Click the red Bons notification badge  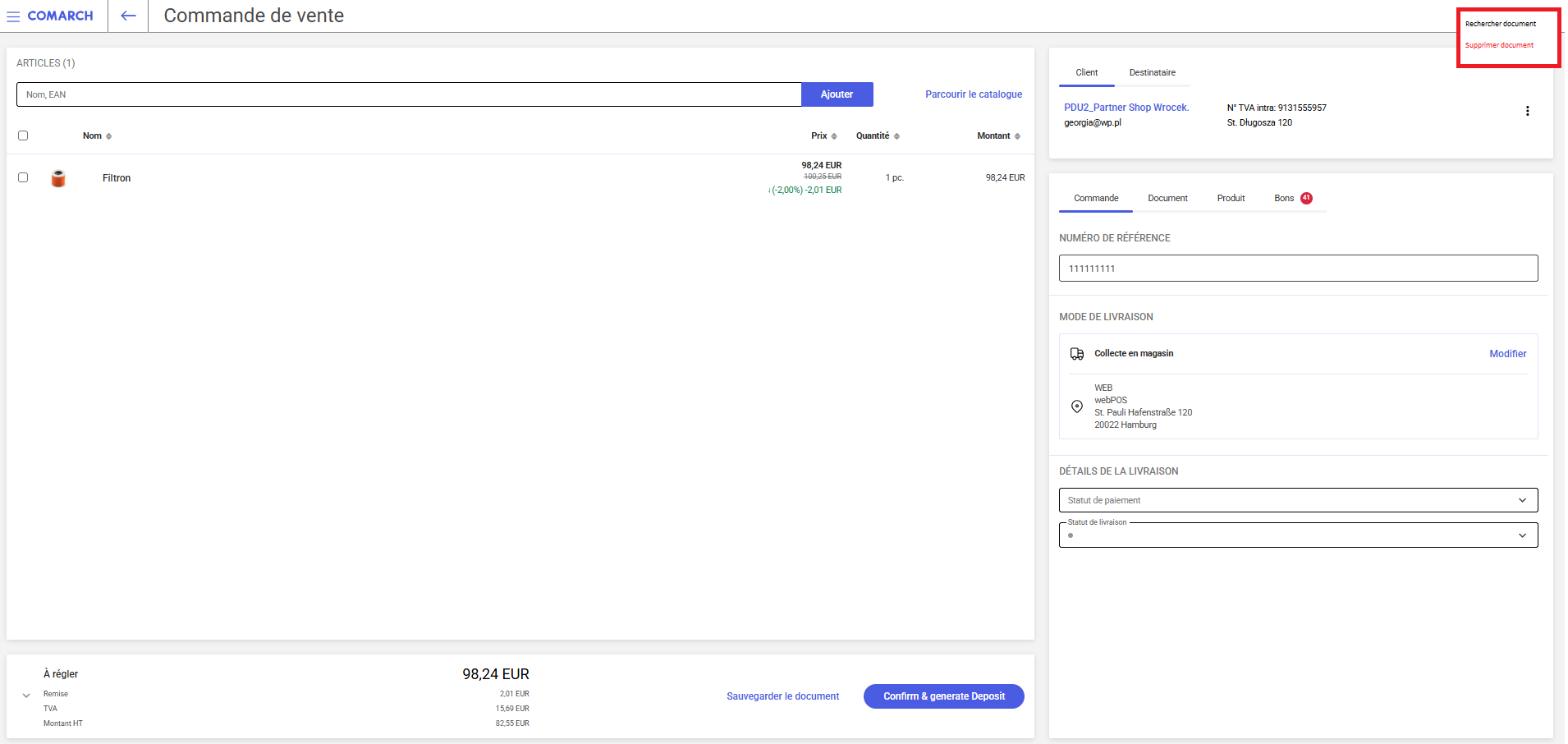[1306, 198]
